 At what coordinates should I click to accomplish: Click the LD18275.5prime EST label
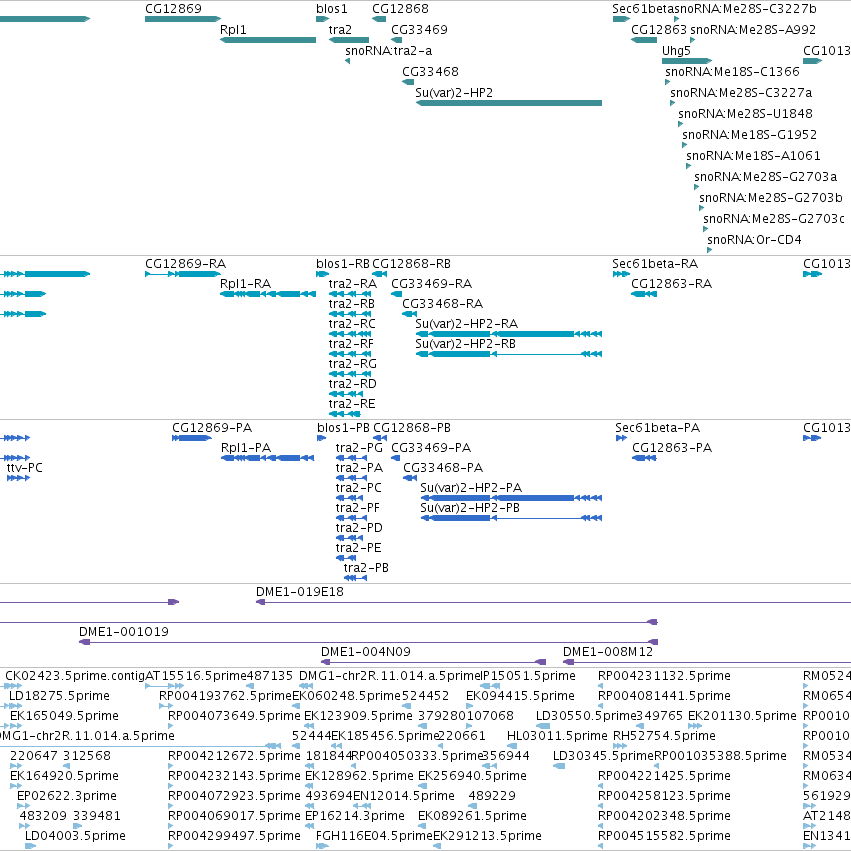coord(59,696)
